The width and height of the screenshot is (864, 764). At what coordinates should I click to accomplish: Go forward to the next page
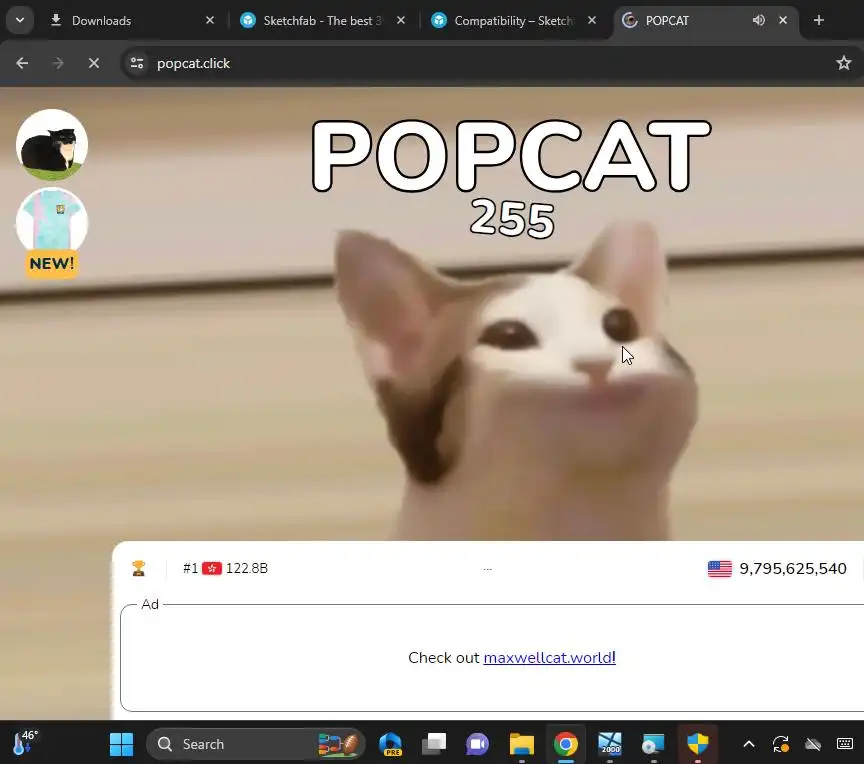57,63
